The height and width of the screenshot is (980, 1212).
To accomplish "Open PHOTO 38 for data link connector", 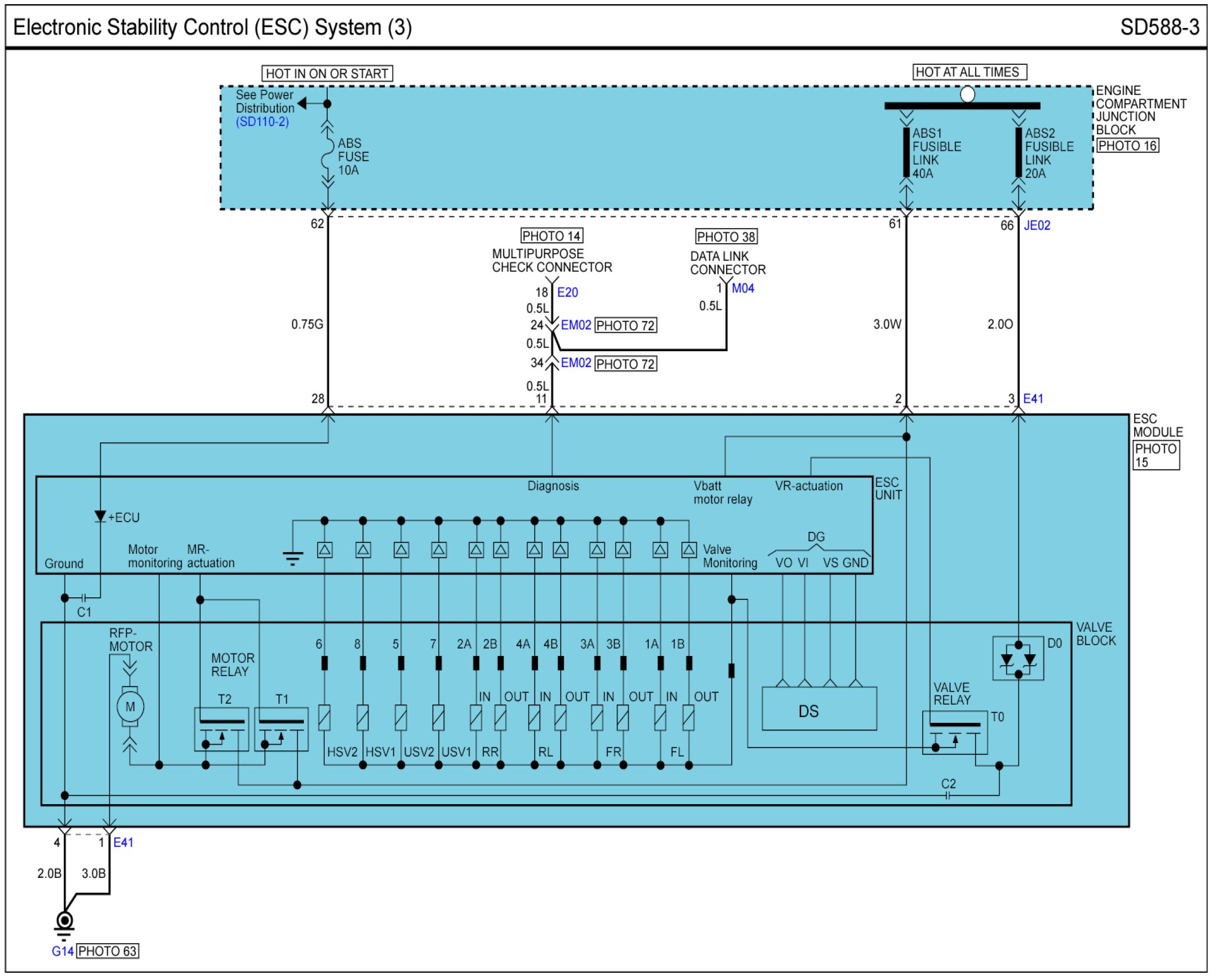I will (726, 236).
